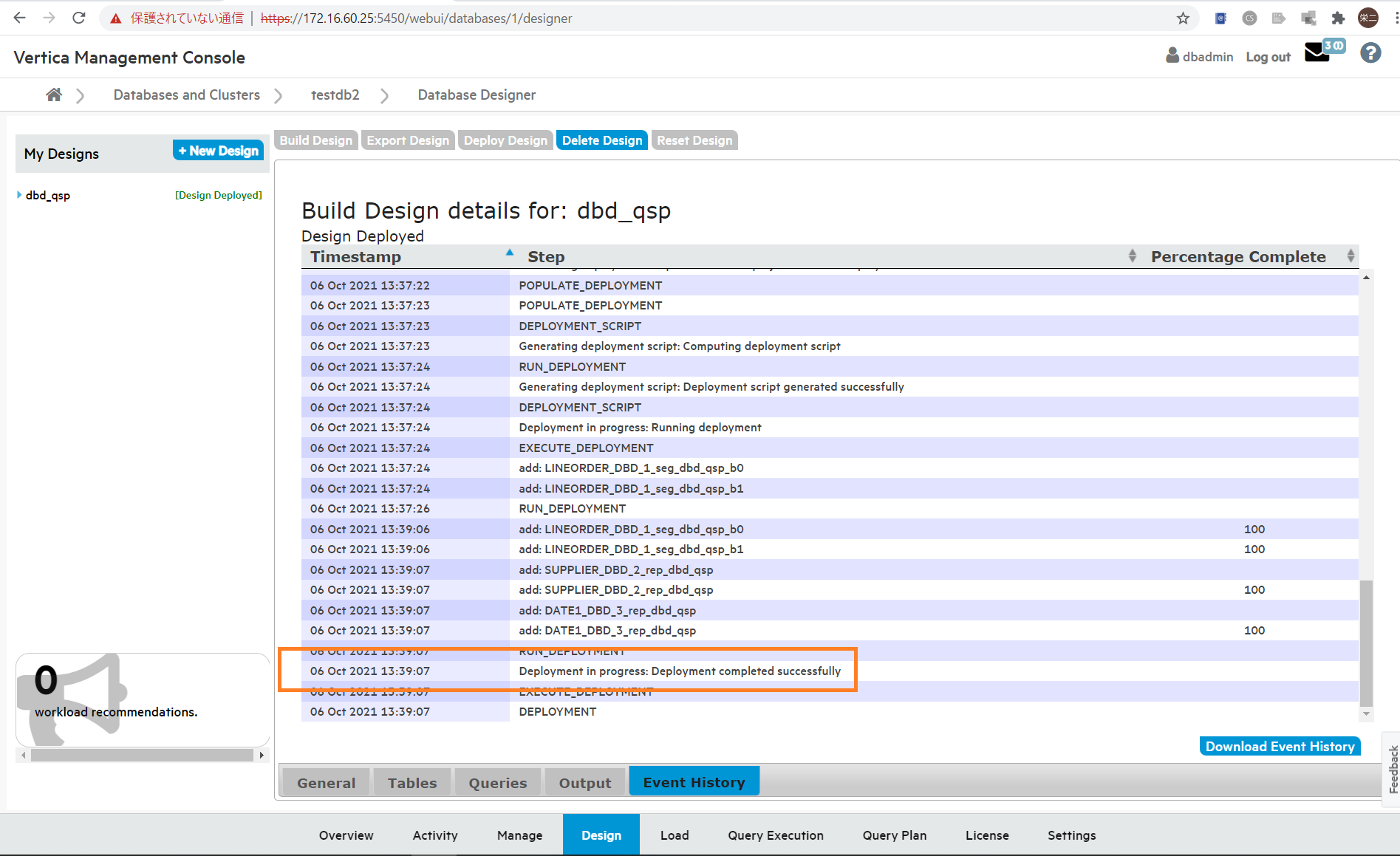The height and width of the screenshot is (856, 1400).
Task: Open the Design page
Action: click(x=601, y=835)
